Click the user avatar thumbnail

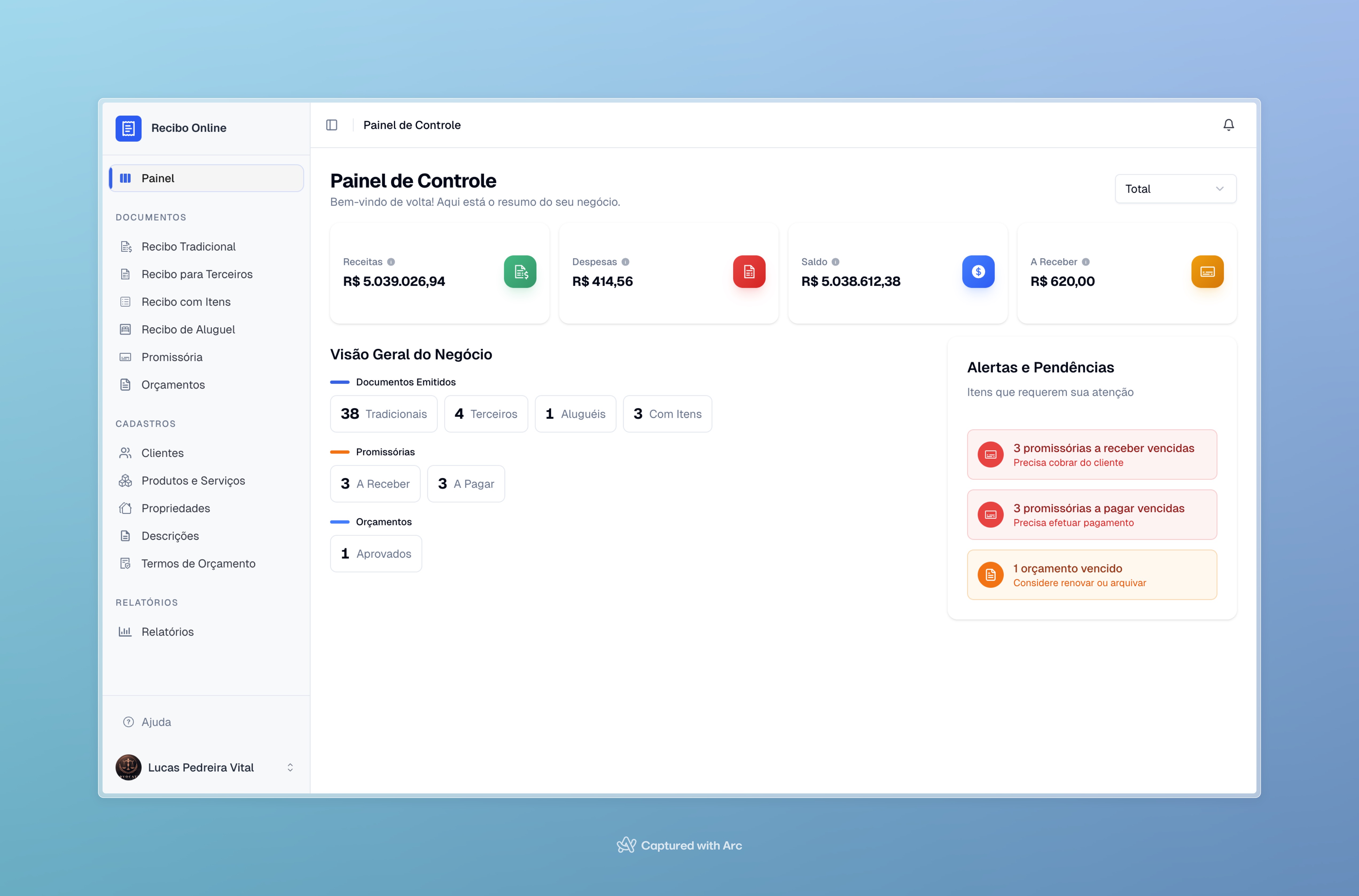coord(128,768)
